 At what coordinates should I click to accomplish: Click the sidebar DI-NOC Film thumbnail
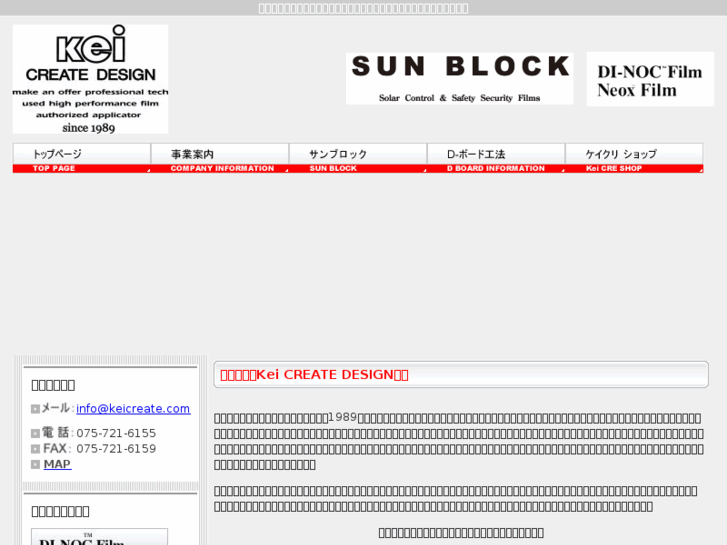[99, 537]
